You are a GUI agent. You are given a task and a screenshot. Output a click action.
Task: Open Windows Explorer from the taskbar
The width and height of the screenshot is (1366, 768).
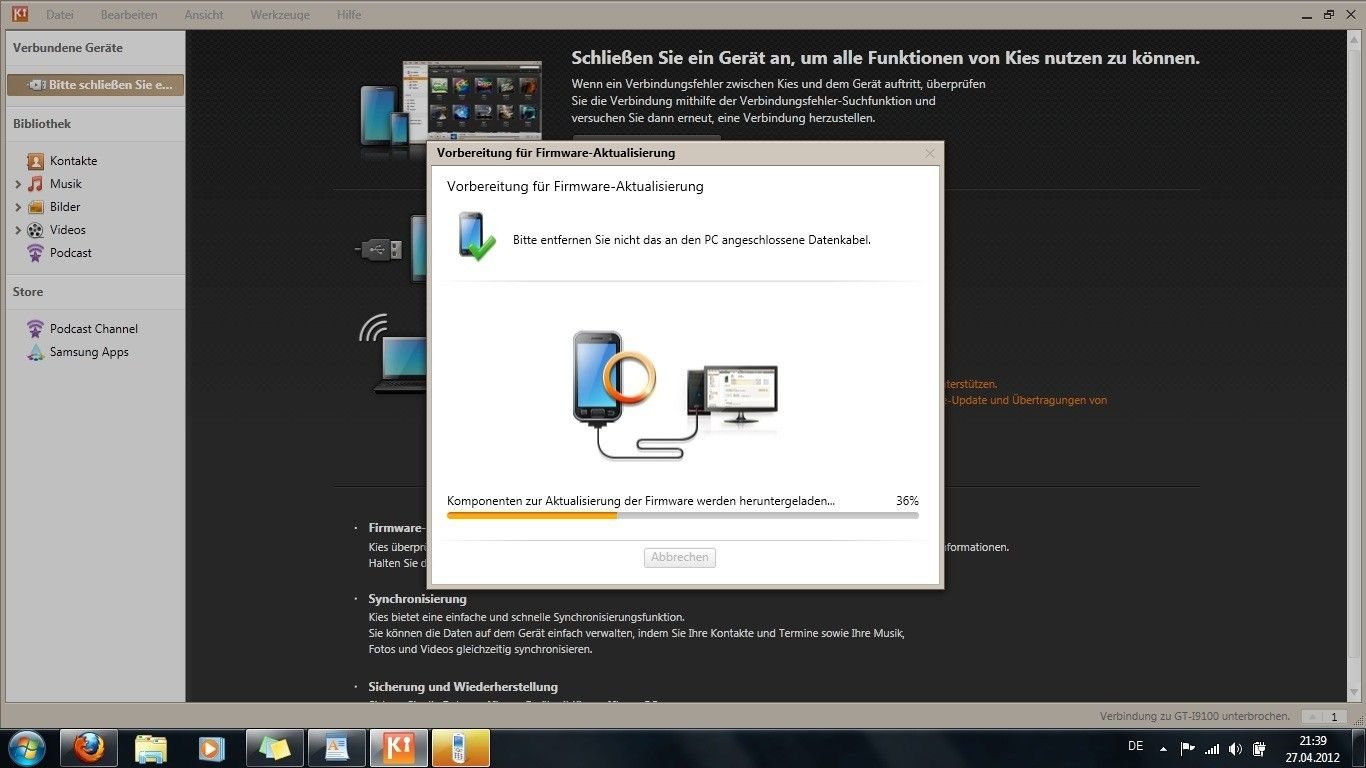click(151, 748)
